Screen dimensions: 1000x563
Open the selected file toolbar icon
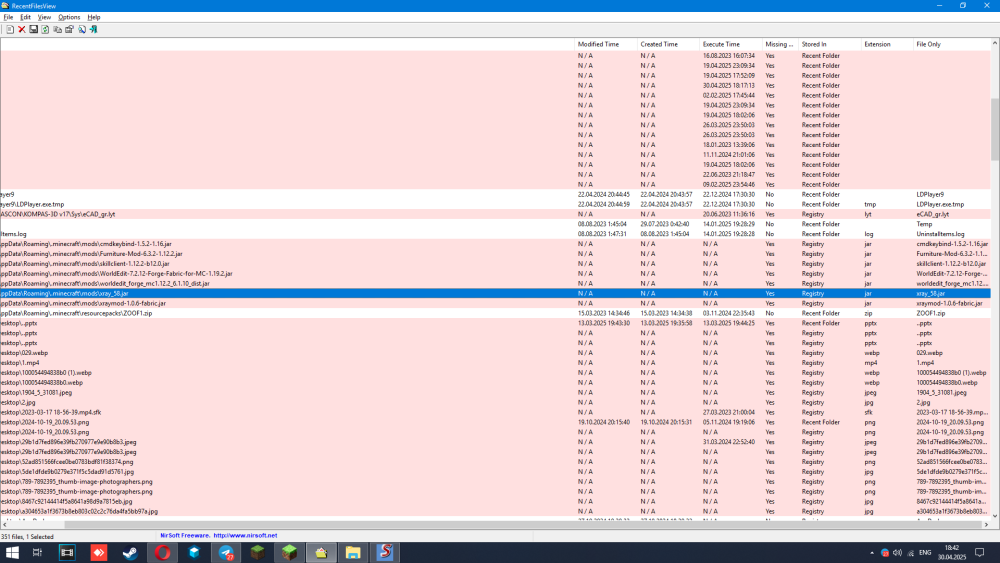coord(10,29)
